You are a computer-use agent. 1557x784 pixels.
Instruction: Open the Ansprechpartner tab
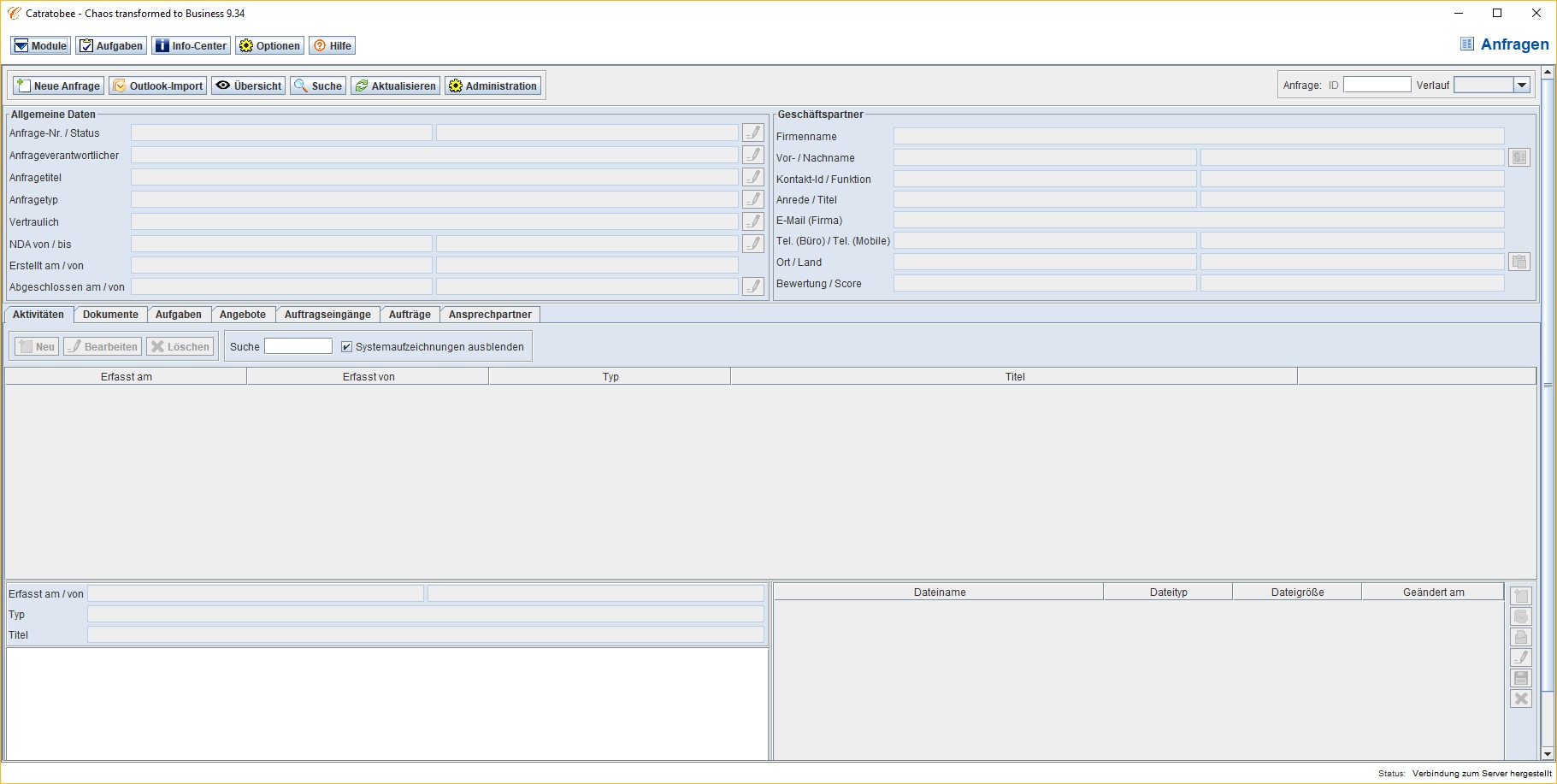pyautogui.click(x=490, y=315)
